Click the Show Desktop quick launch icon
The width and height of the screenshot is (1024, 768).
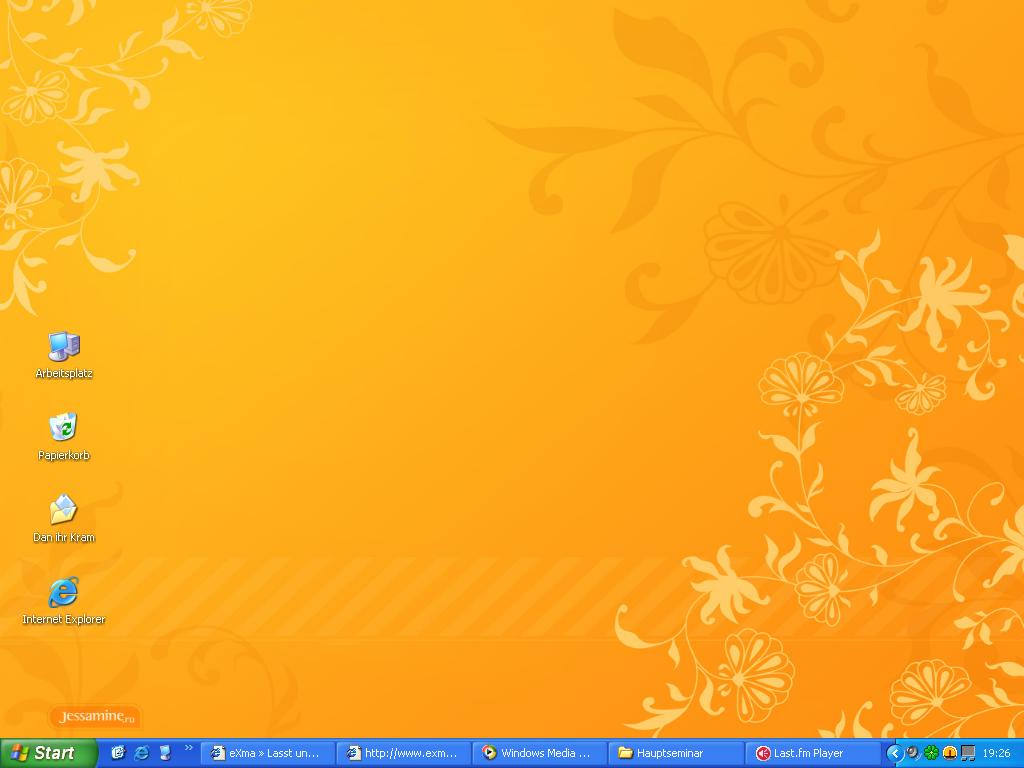tap(118, 753)
